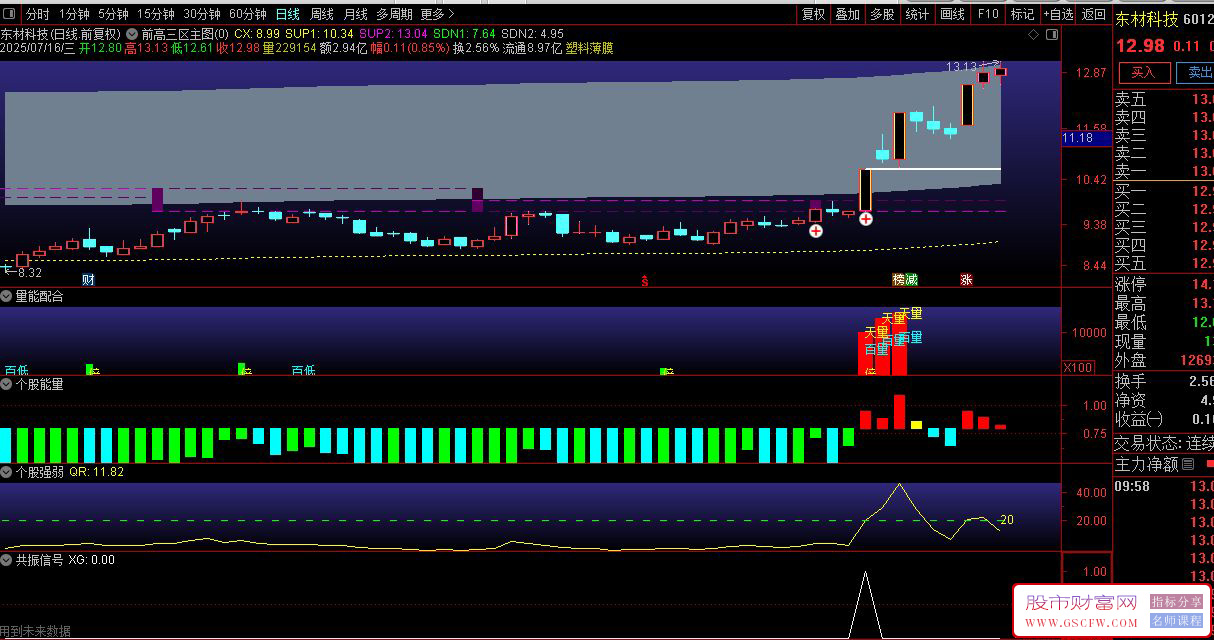Toggle the right panel layout icon
Screen dimensions: 1214x640
point(1051,33)
